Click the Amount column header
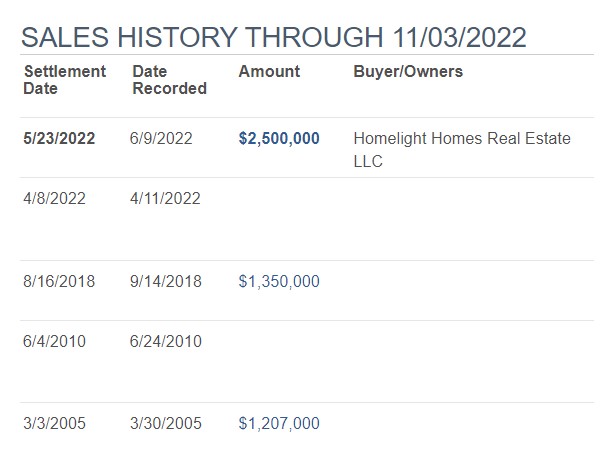Image resolution: width=603 pixels, height=461 pixels. point(269,72)
